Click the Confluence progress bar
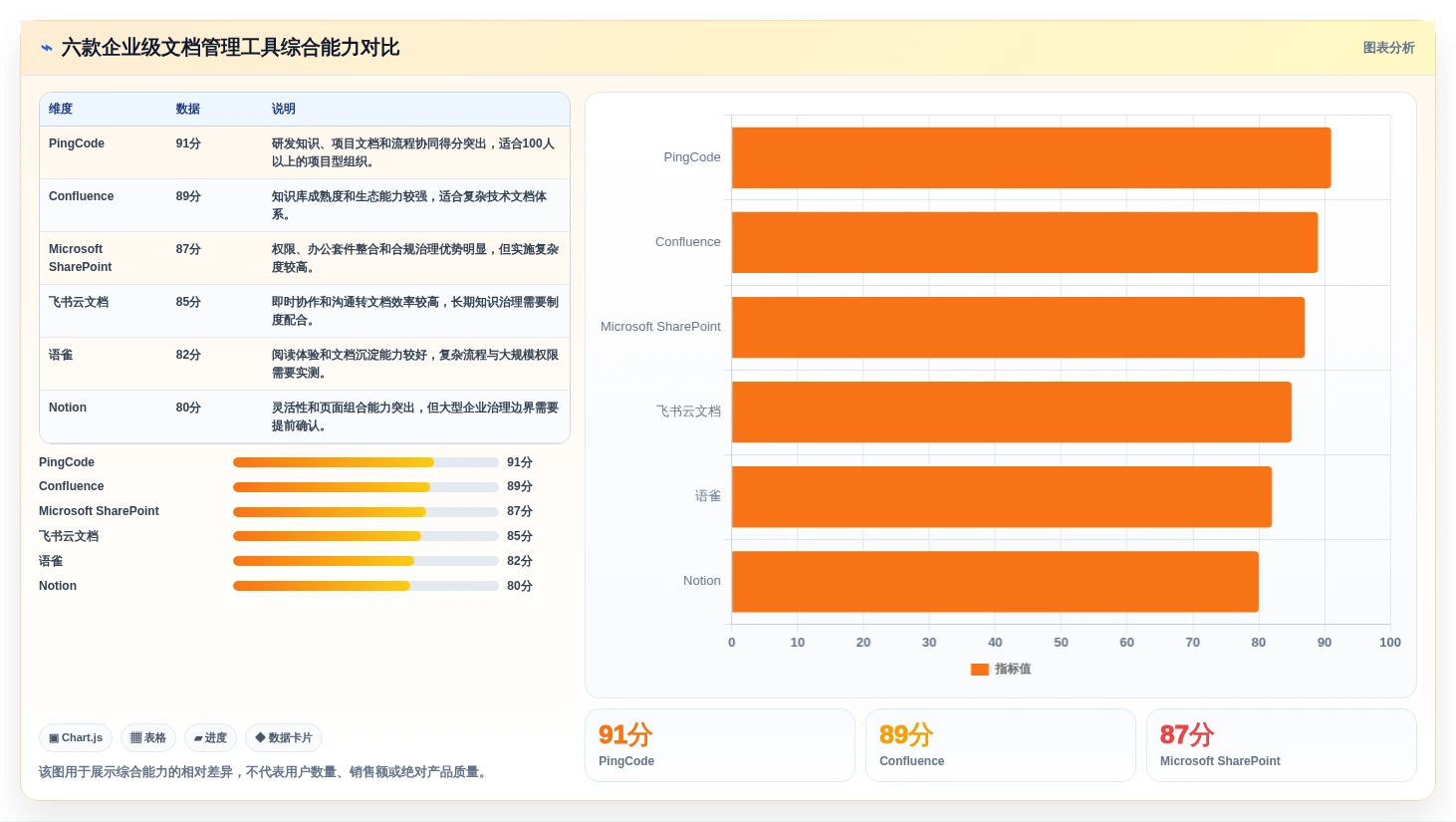Viewport: 1456px width, 822px height. coord(365,487)
